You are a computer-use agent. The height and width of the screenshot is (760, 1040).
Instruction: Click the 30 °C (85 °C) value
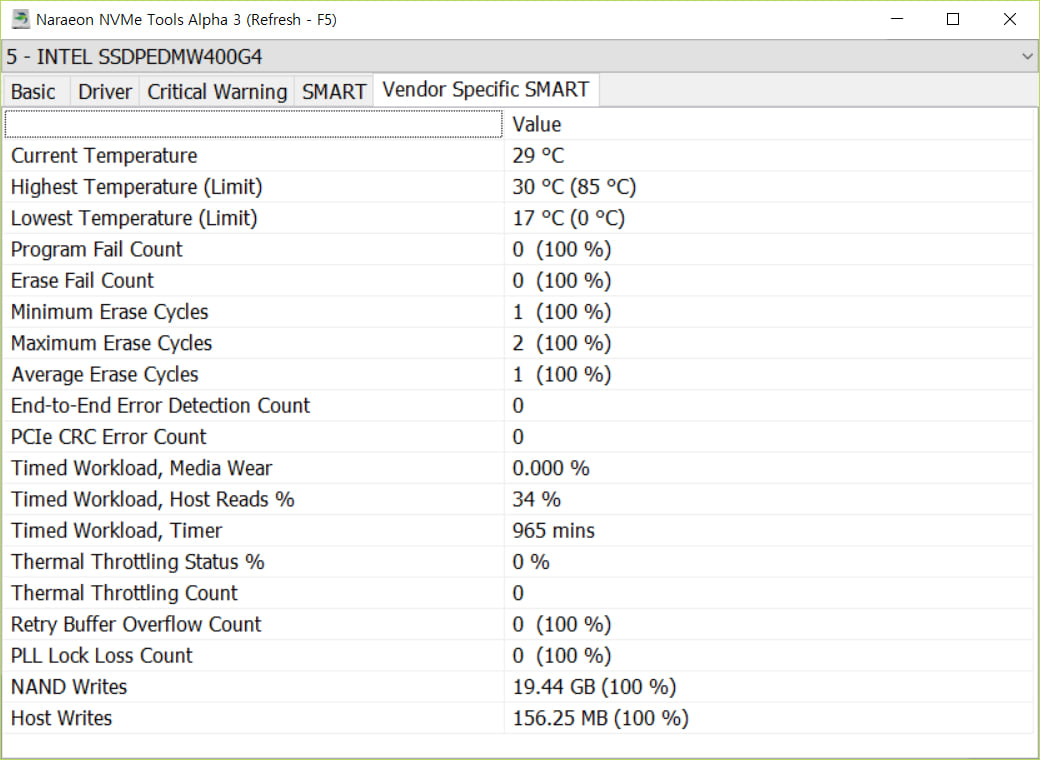pos(574,187)
